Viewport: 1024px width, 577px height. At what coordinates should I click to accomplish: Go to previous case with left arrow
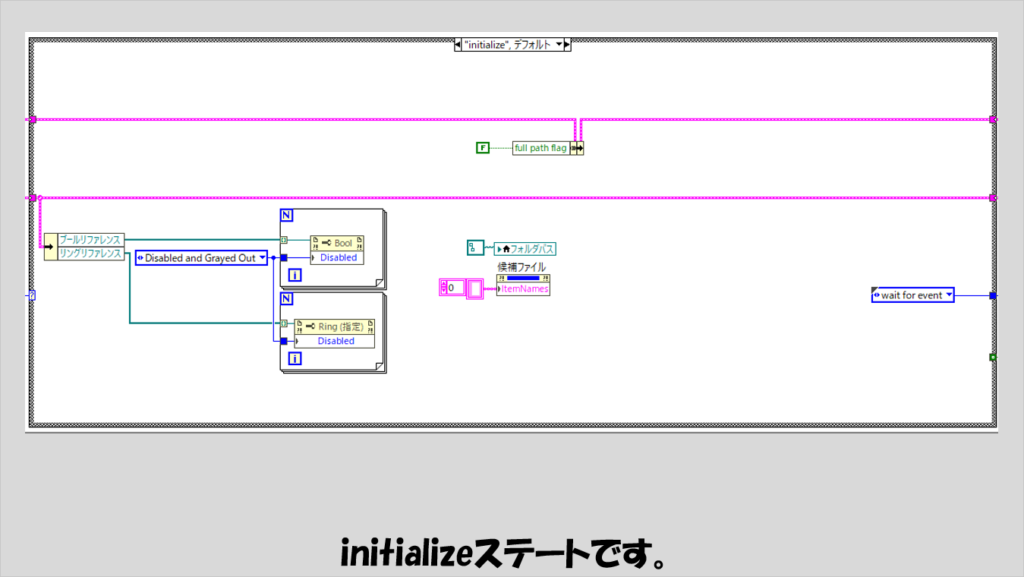point(457,44)
